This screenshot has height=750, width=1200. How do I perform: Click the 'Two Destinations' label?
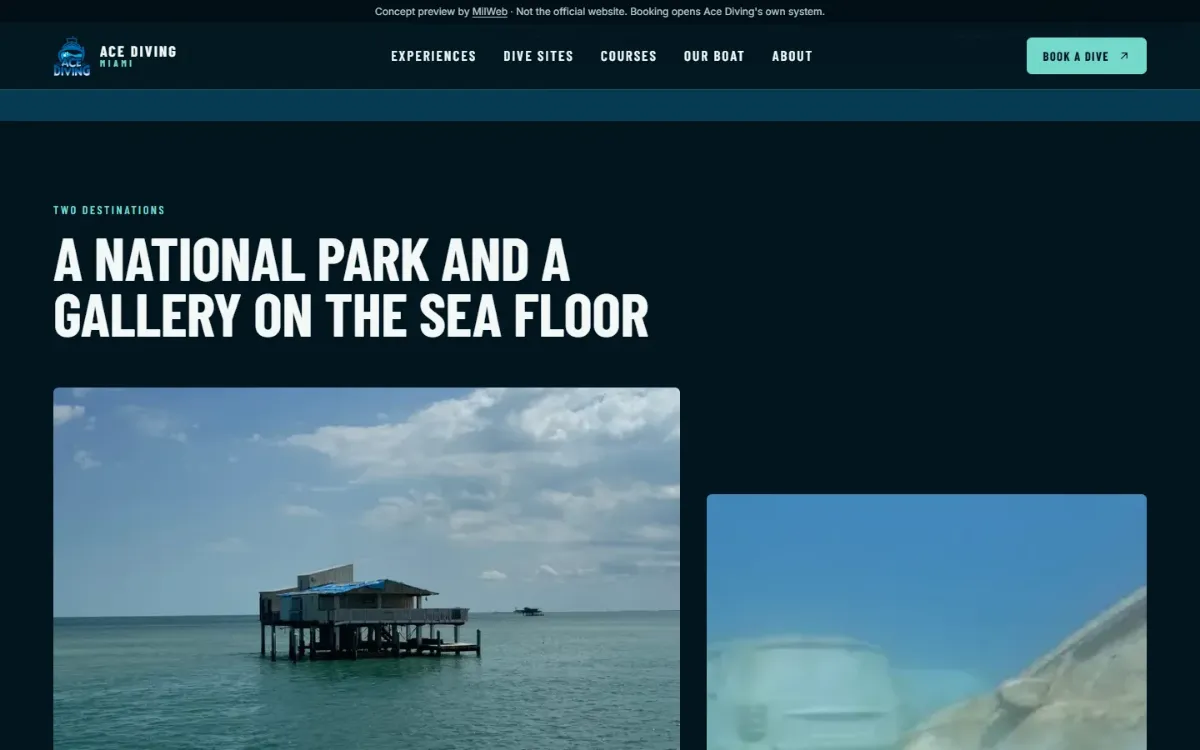point(109,210)
